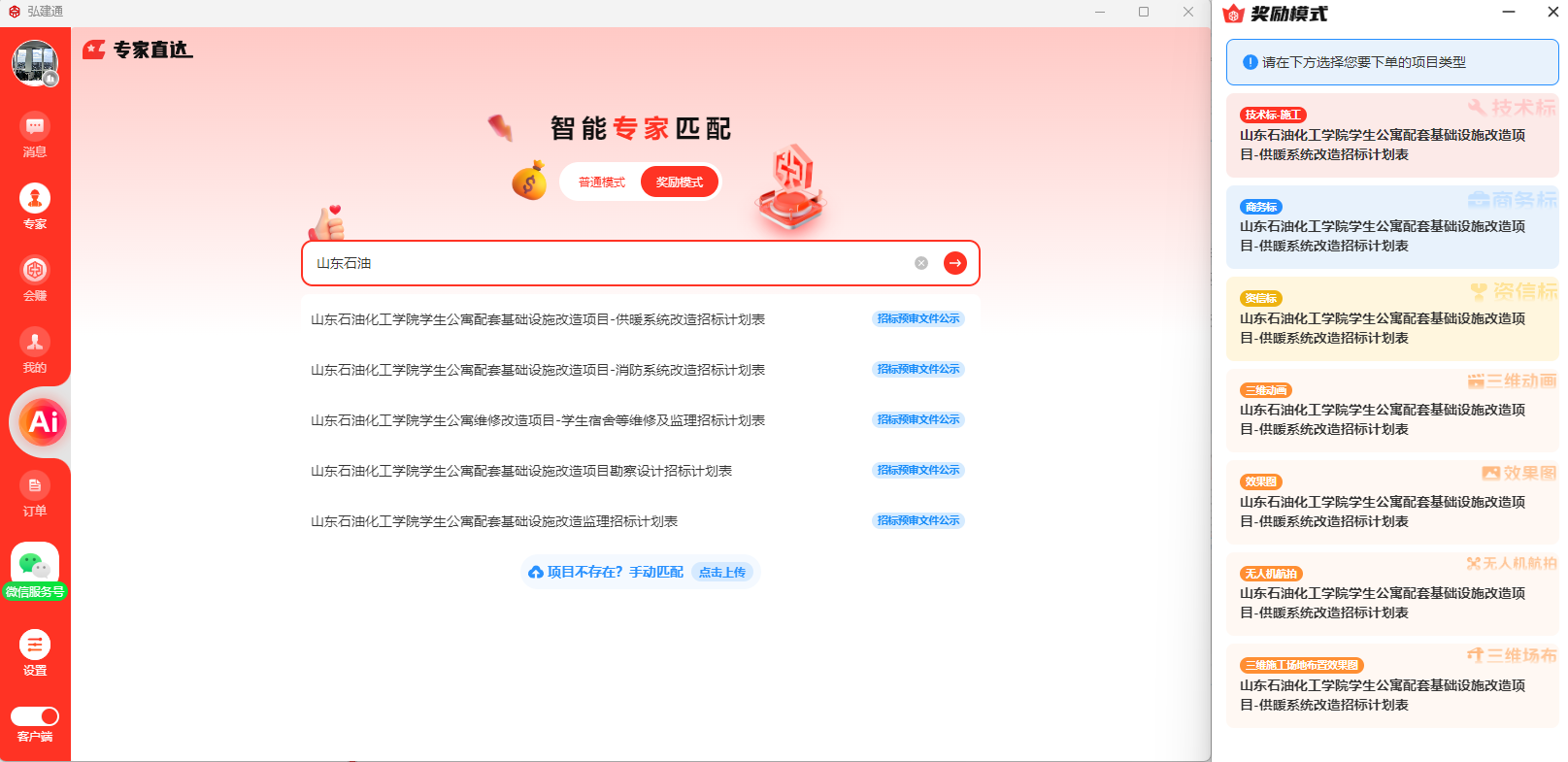Image resolution: width=1568 pixels, height=762 pixels.
Task: Click the cloud upload icon beside 项目不存在
Action: pyautogui.click(x=536, y=573)
